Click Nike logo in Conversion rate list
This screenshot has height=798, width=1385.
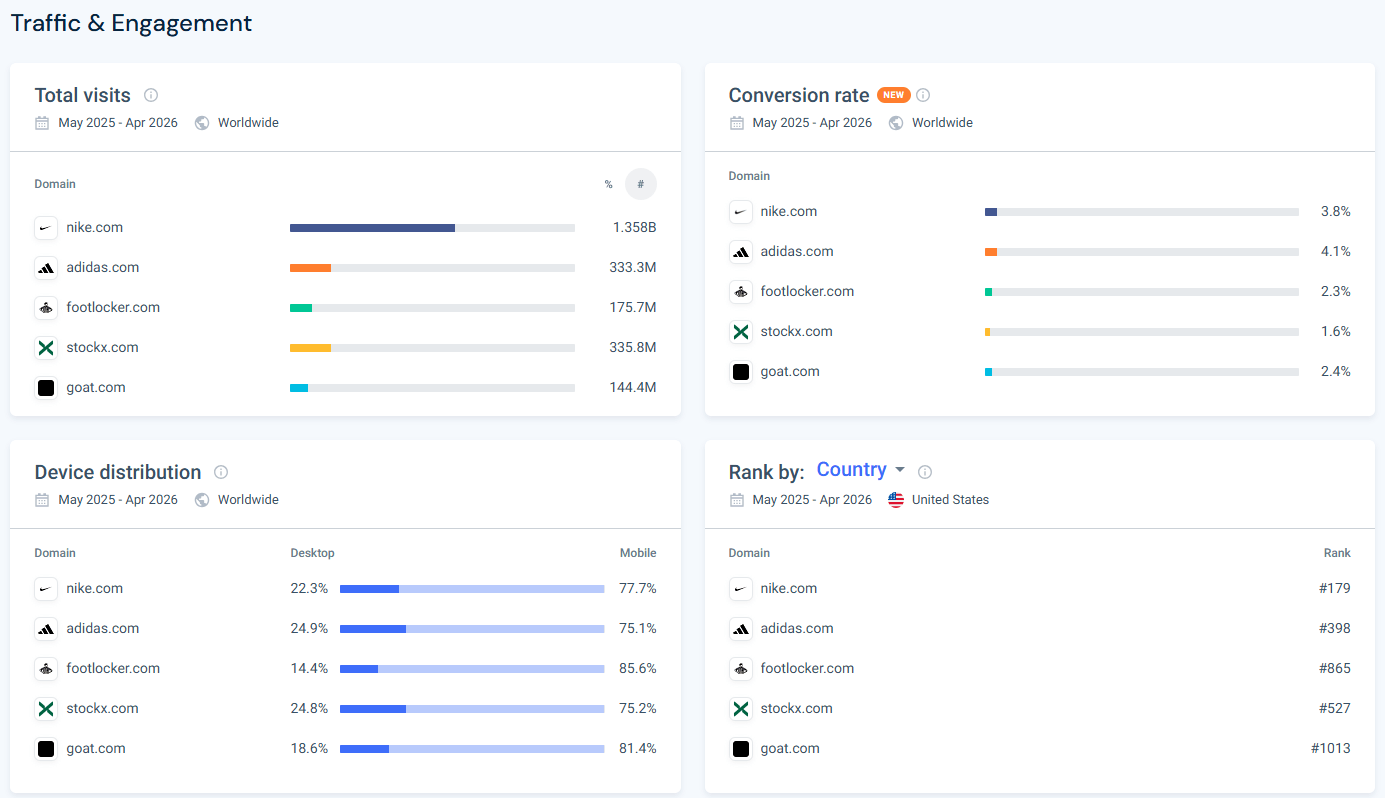740,212
